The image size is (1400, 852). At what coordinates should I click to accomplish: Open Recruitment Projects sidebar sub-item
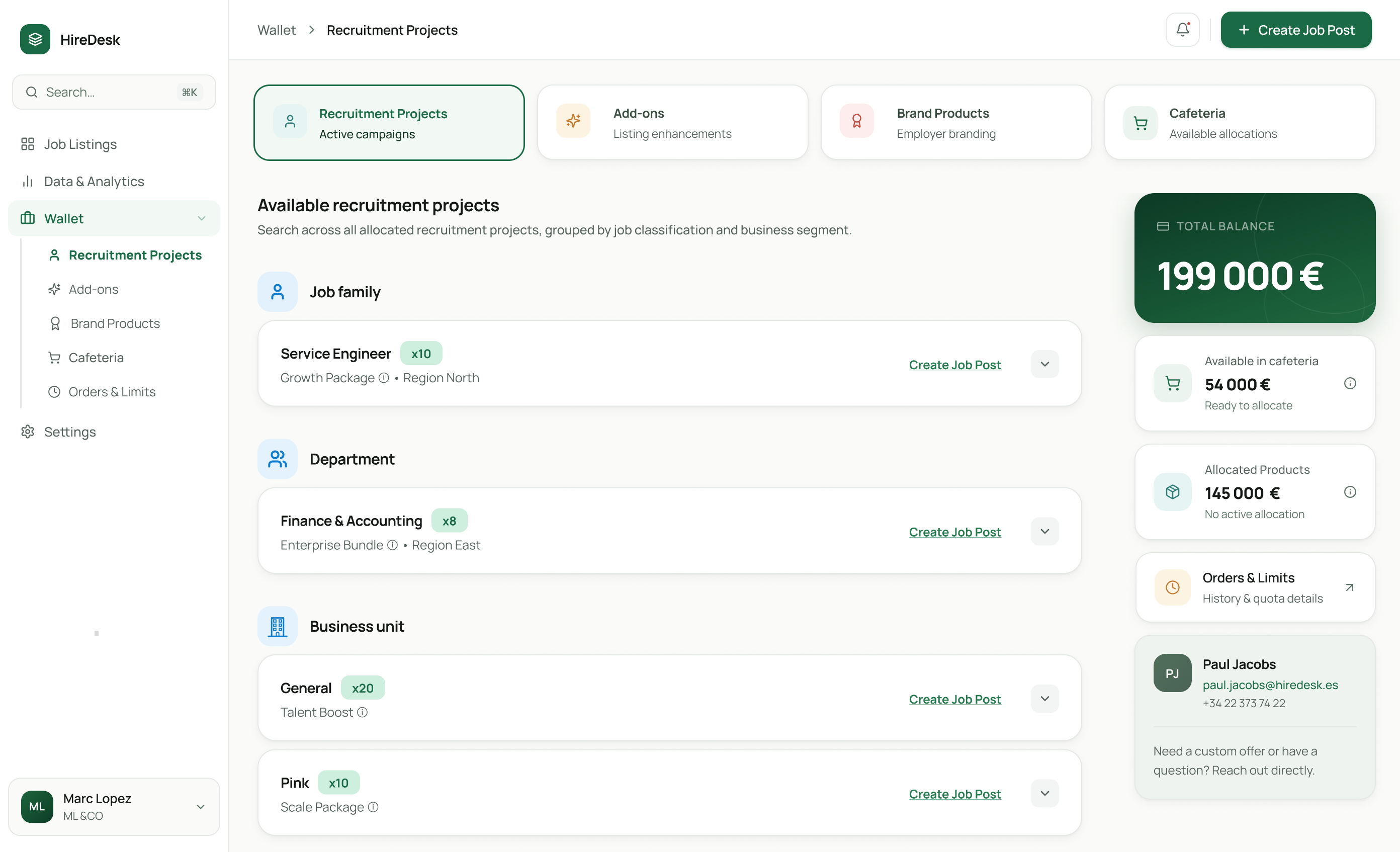125,255
